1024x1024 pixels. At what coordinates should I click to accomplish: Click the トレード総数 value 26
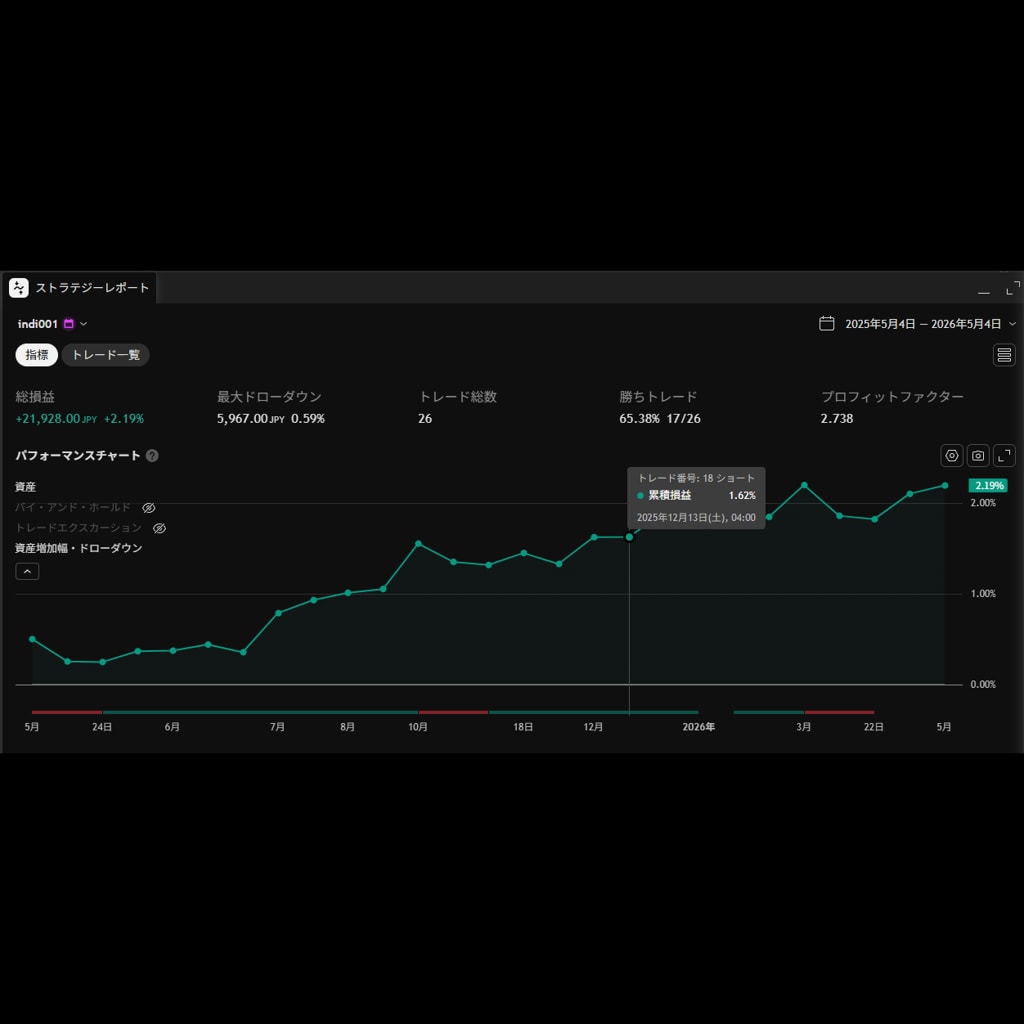[425, 419]
